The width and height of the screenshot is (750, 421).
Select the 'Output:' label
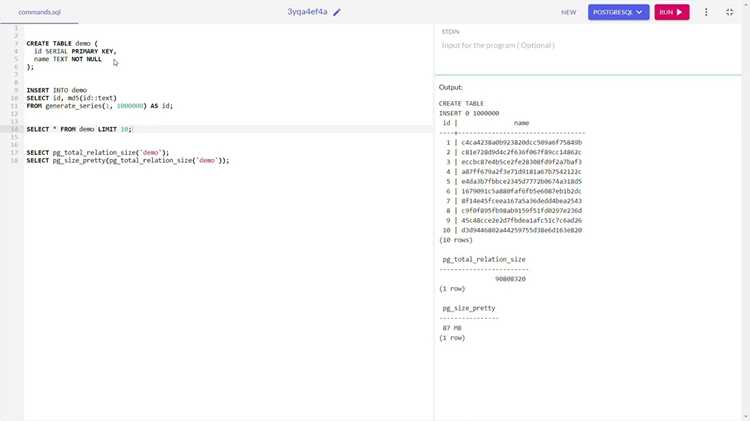(451, 88)
